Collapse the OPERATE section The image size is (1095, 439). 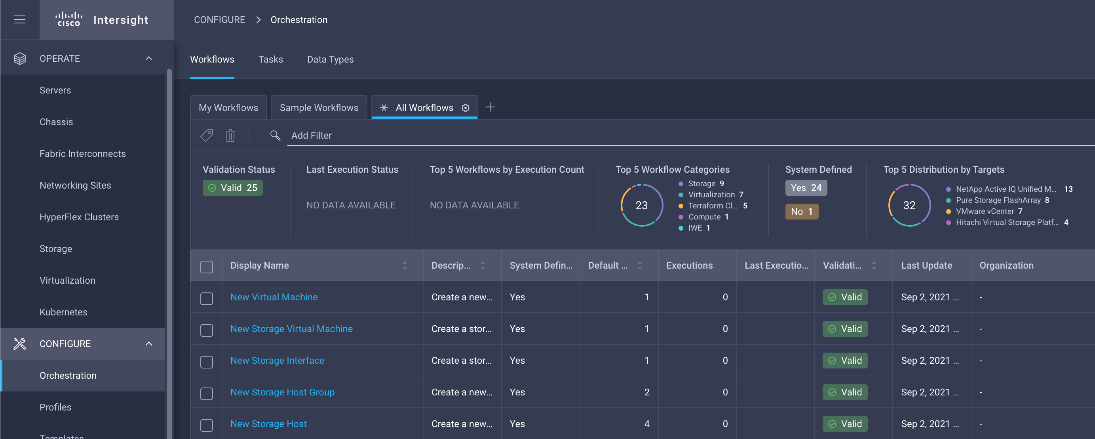149,59
